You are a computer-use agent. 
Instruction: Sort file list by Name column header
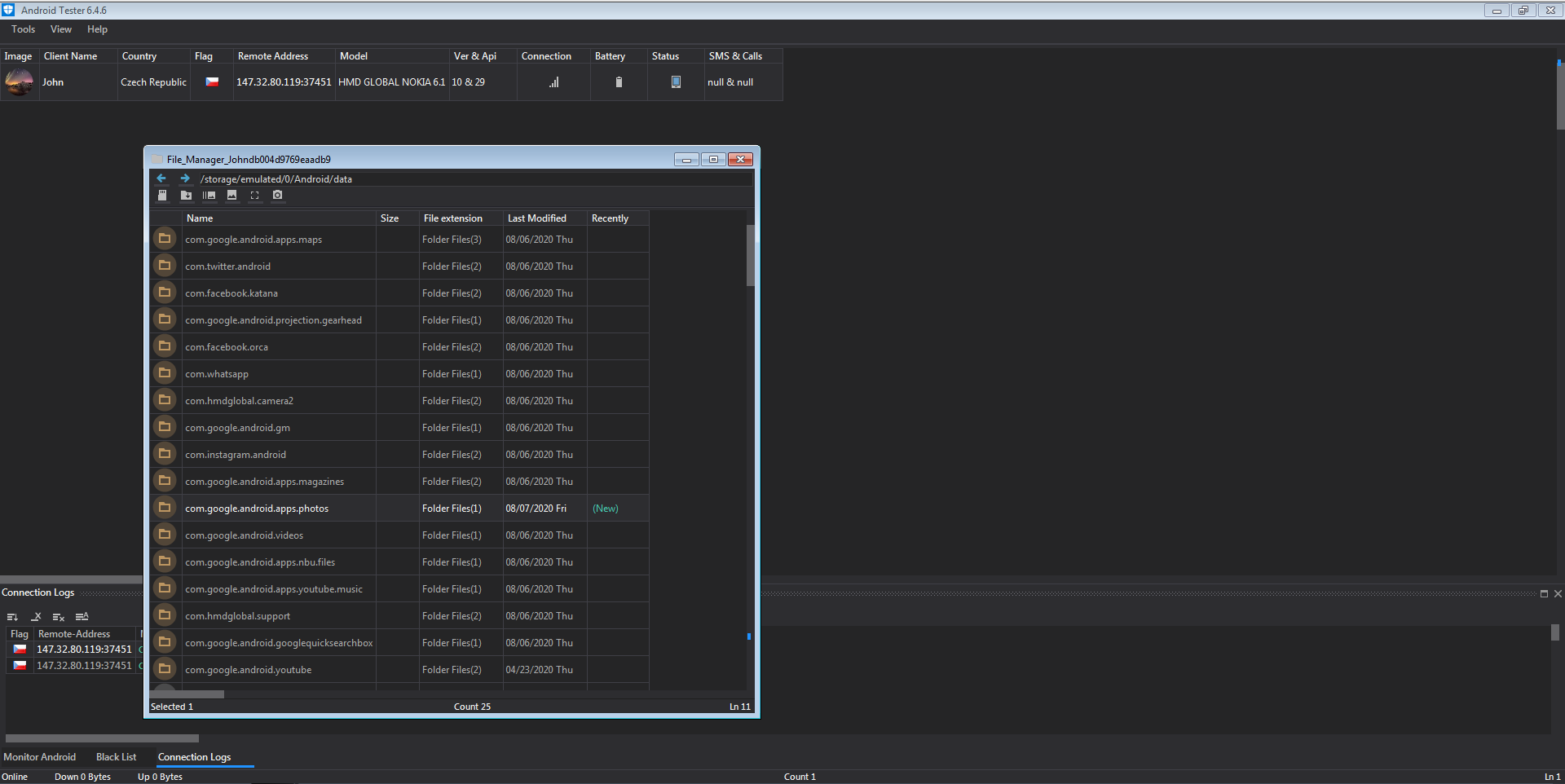pyautogui.click(x=279, y=218)
